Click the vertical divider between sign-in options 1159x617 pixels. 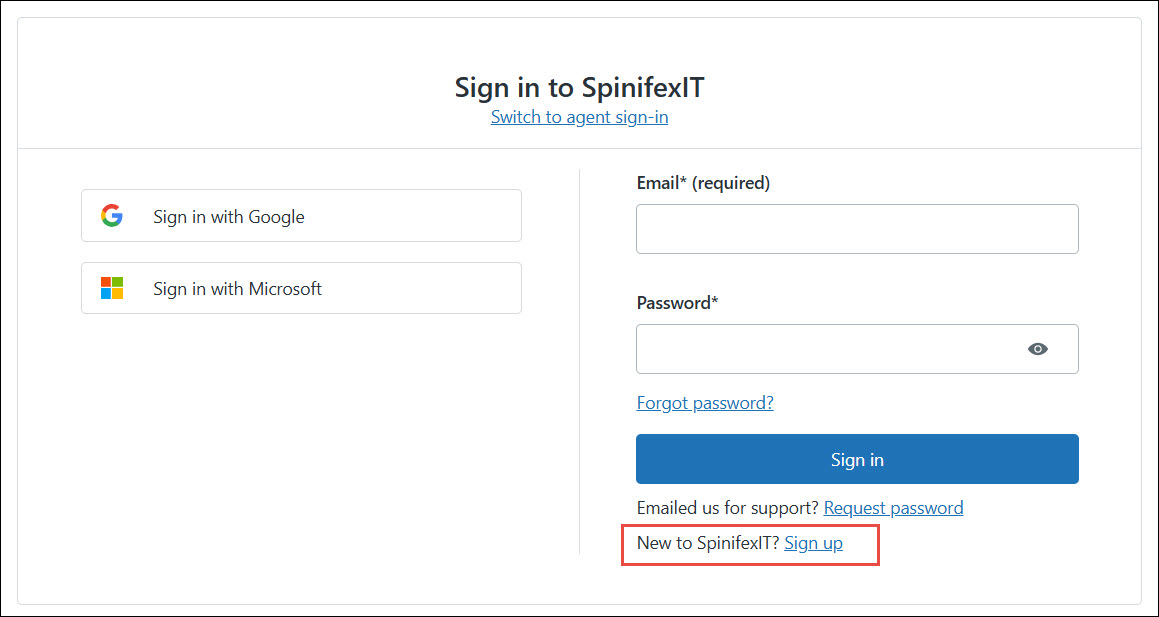580,360
